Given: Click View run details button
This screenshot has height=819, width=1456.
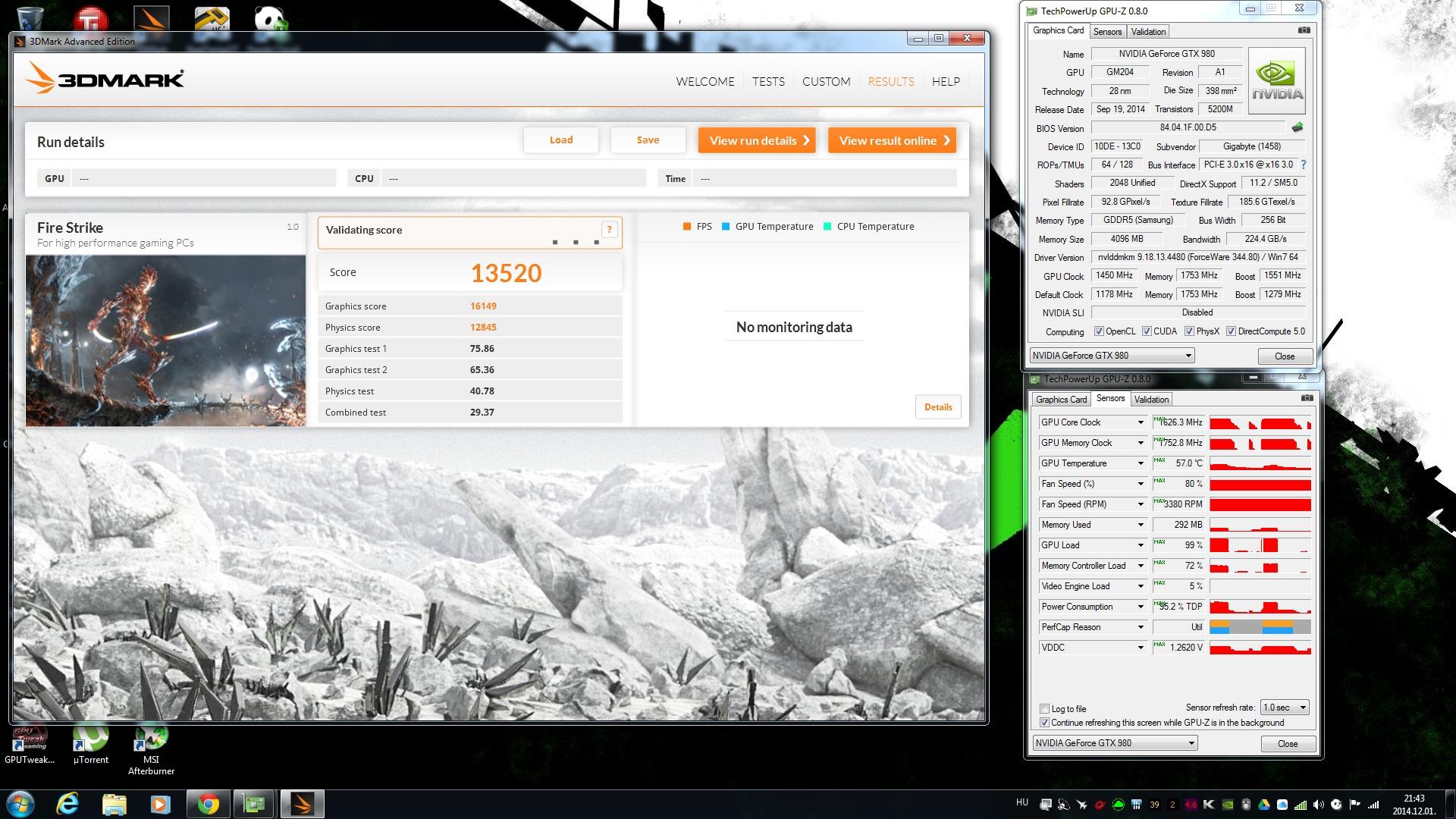Looking at the screenshot, I should (757, 140).
